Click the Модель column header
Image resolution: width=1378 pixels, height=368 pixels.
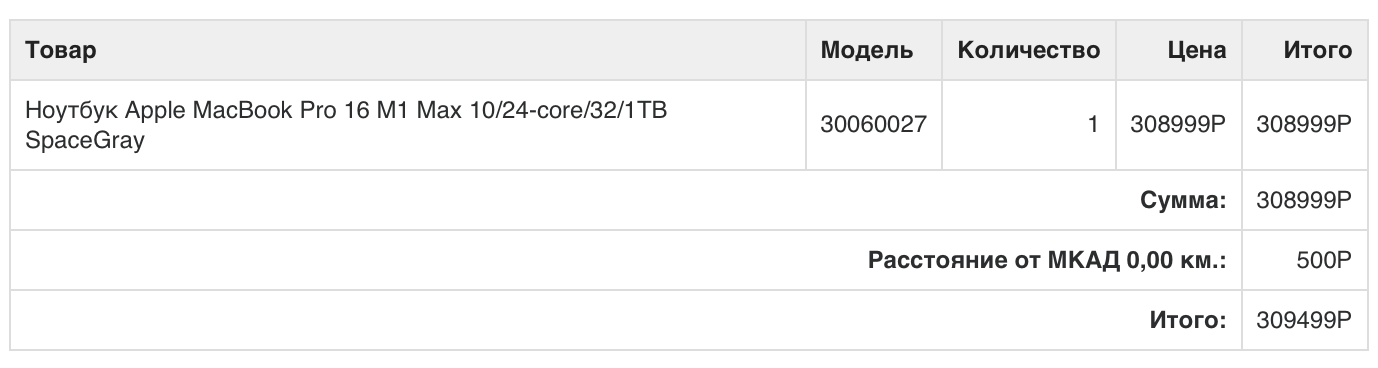coord(866,51)
